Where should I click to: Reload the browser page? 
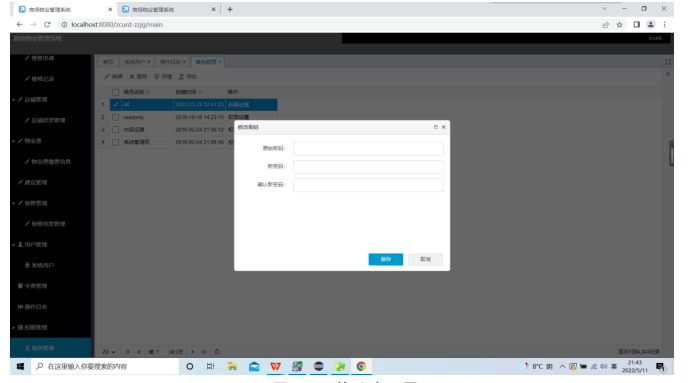47,24
